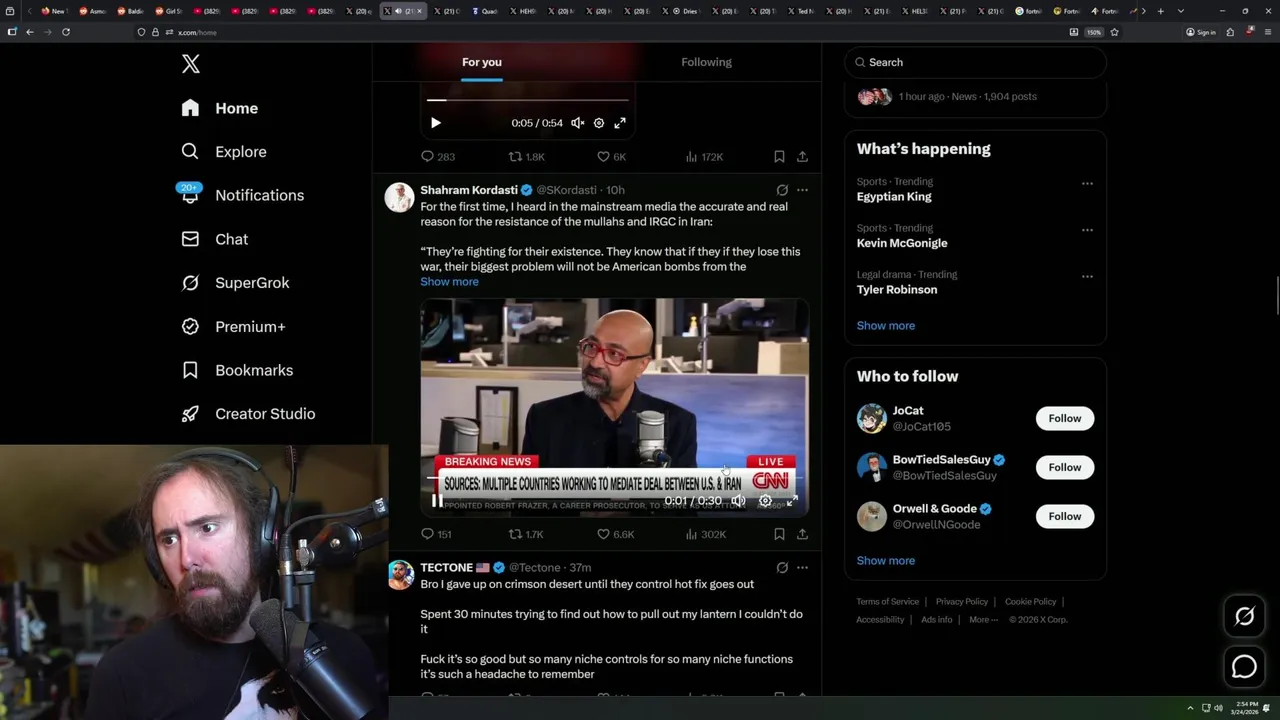Open the floating Grok button
The width and height of the screenshot is (1280, 720).
(1244, 617)
